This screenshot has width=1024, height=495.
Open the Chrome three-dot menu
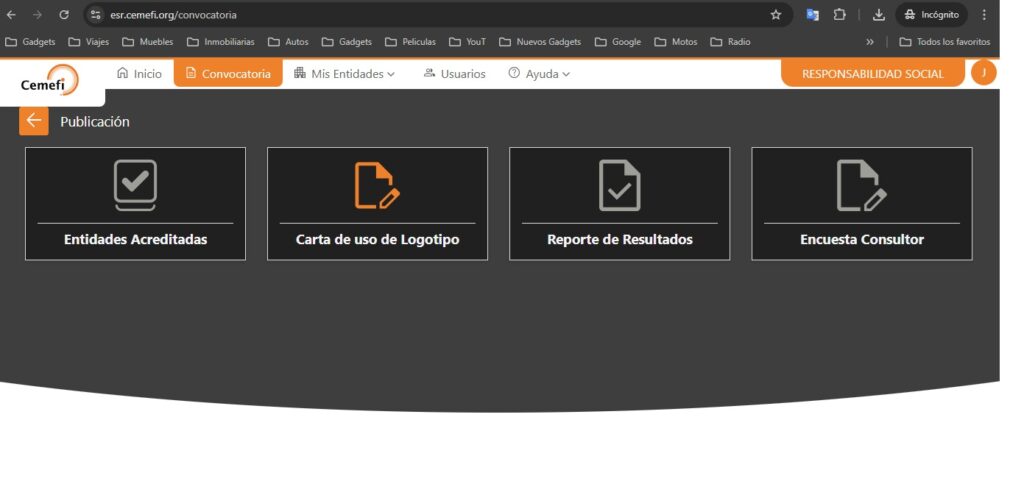(984, 14)
